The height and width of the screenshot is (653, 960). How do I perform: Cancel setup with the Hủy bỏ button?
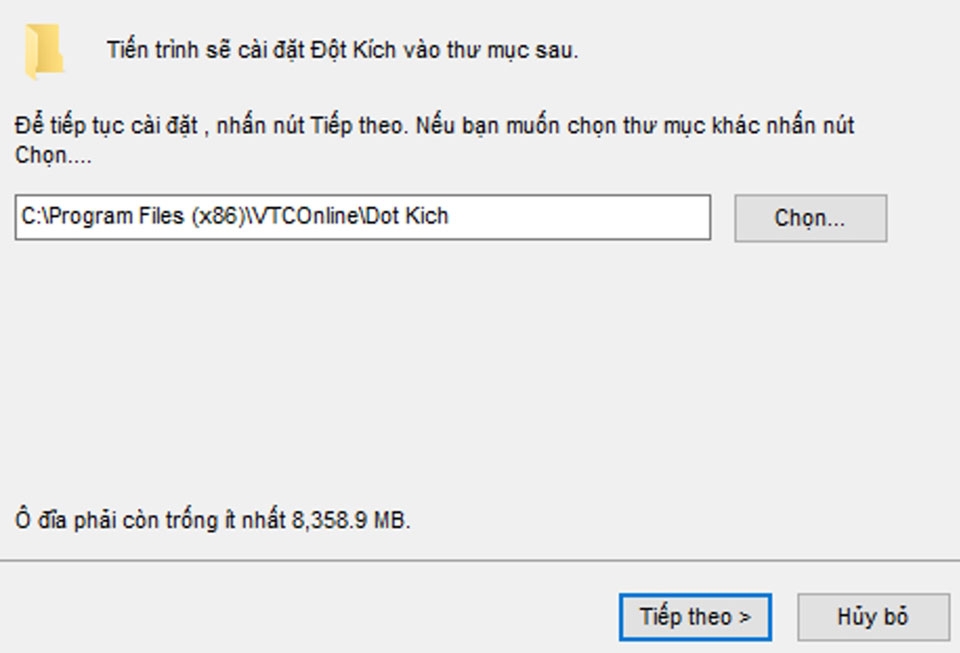click(x=873, y=617)
